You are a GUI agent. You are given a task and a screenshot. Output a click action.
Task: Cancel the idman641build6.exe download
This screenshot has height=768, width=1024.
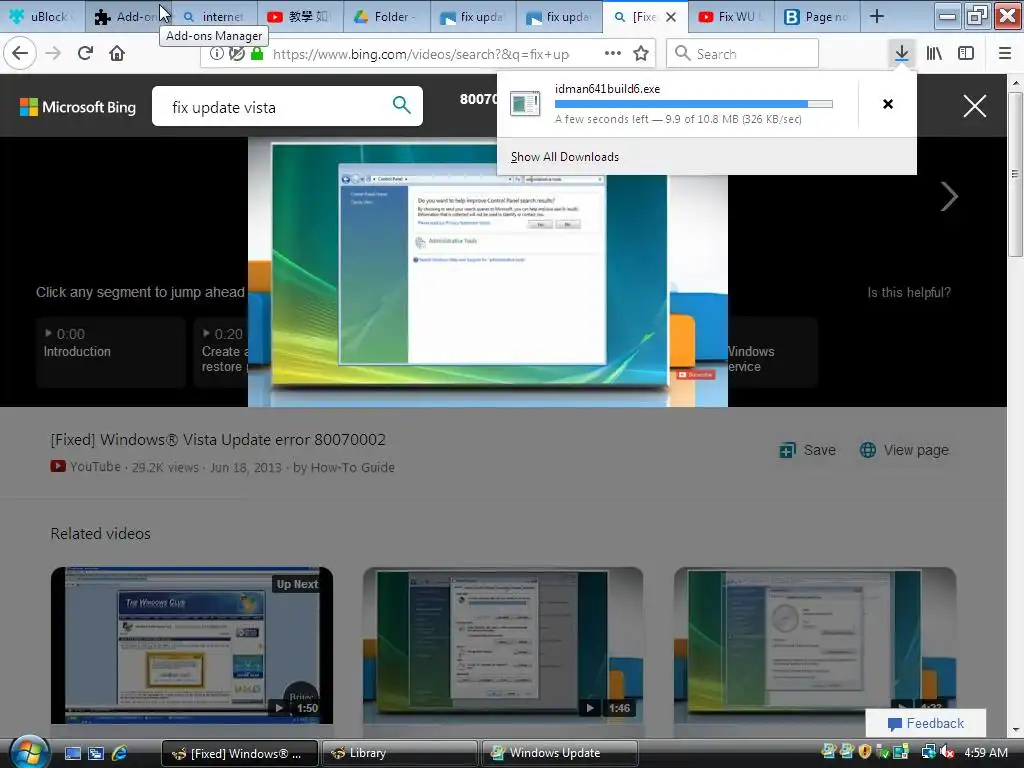pyautogui.click(x=888, y=104)
